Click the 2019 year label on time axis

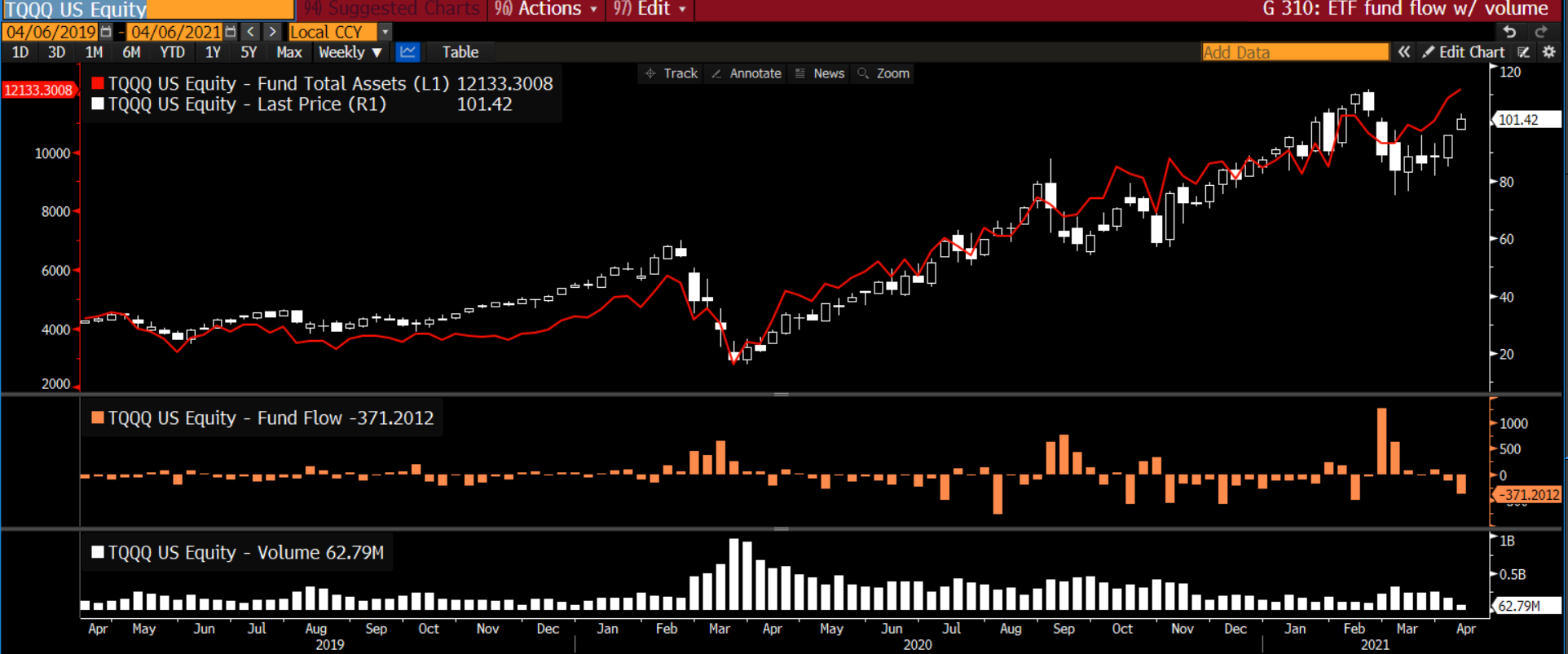pyautogui.click(x=330, y=645)
